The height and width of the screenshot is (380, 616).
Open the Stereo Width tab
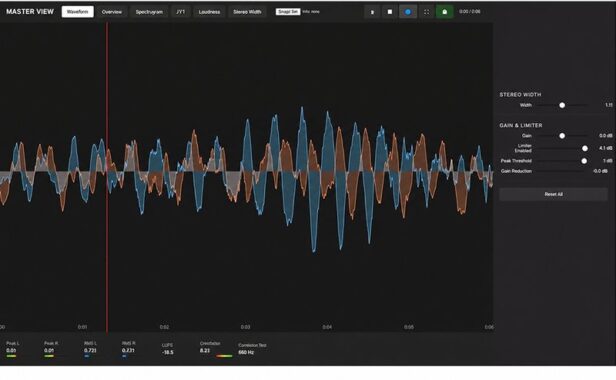(247, 12)
